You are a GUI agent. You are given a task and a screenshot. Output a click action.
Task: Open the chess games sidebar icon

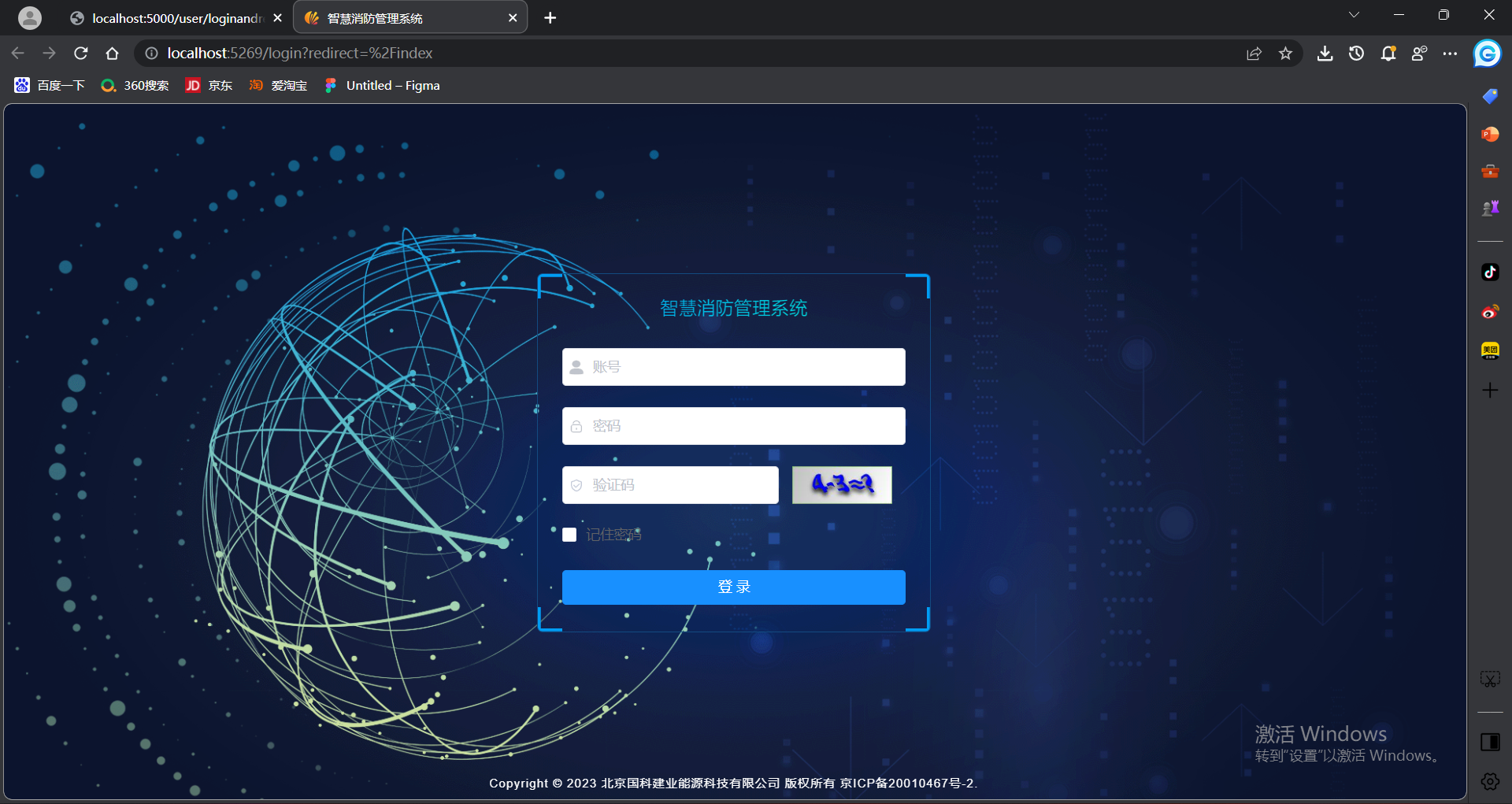(1490, 208)
